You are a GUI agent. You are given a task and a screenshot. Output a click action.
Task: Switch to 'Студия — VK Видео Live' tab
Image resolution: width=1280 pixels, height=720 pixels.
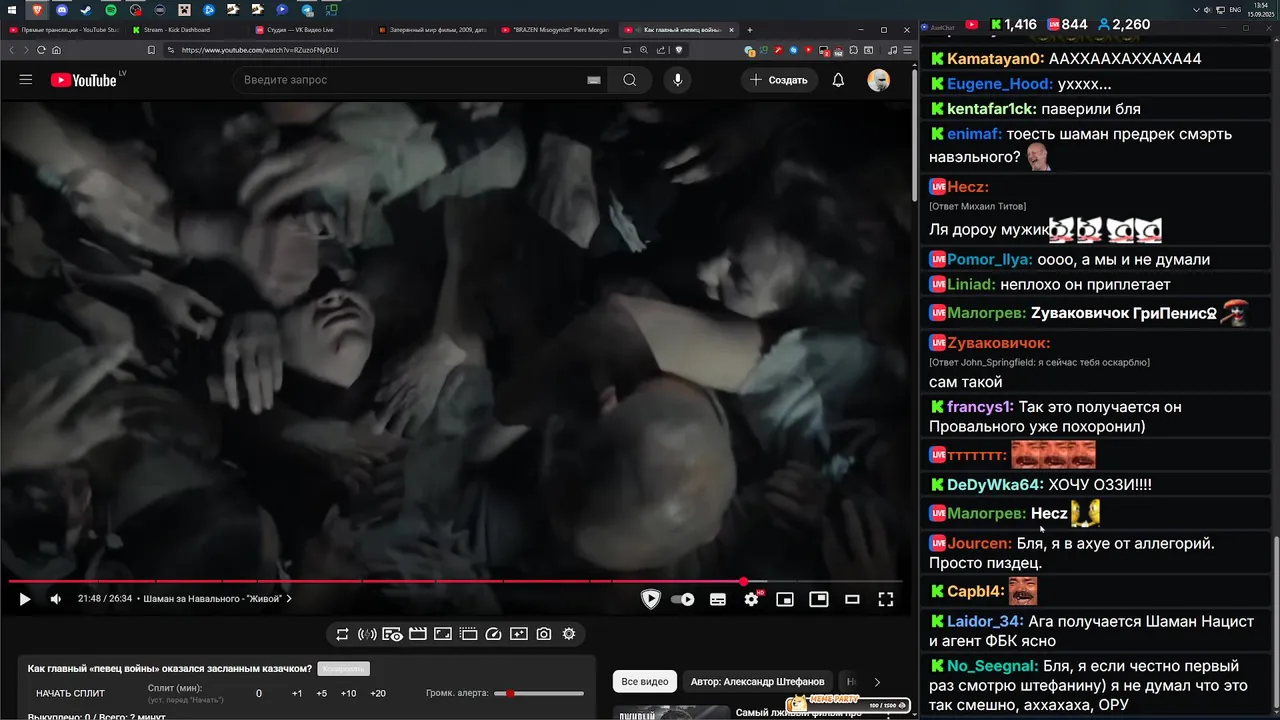310,30
